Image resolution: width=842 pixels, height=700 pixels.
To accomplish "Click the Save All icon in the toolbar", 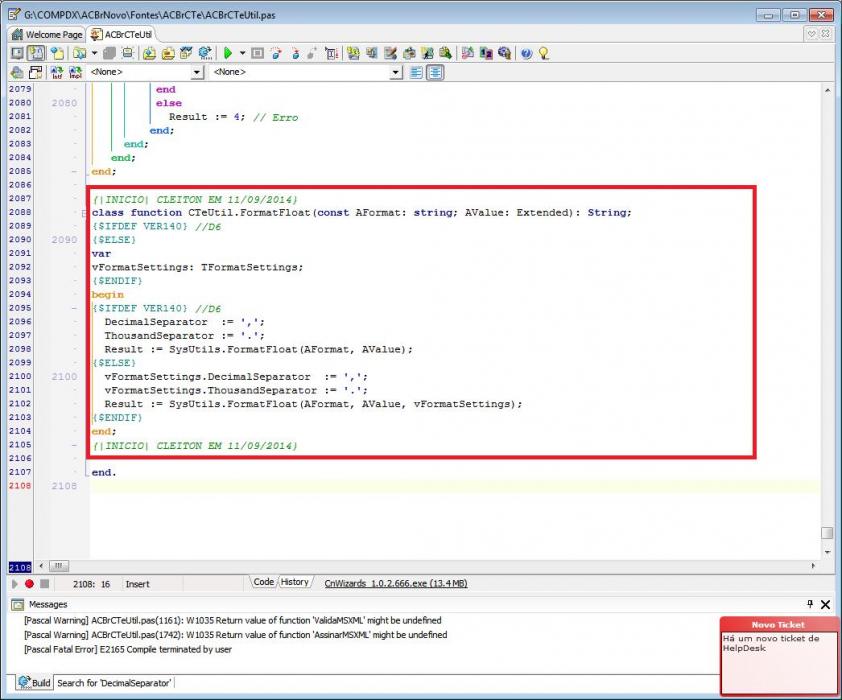I will coord(110,53).
